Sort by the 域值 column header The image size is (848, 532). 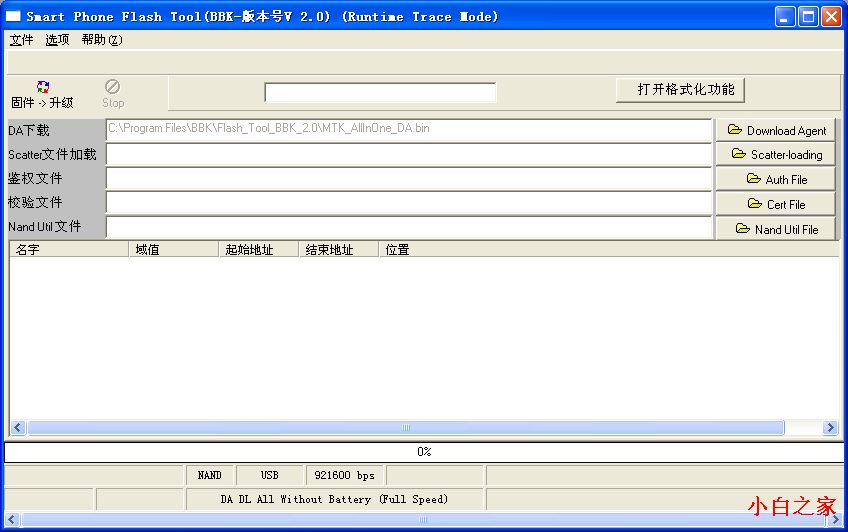click(x=174, y=250)
